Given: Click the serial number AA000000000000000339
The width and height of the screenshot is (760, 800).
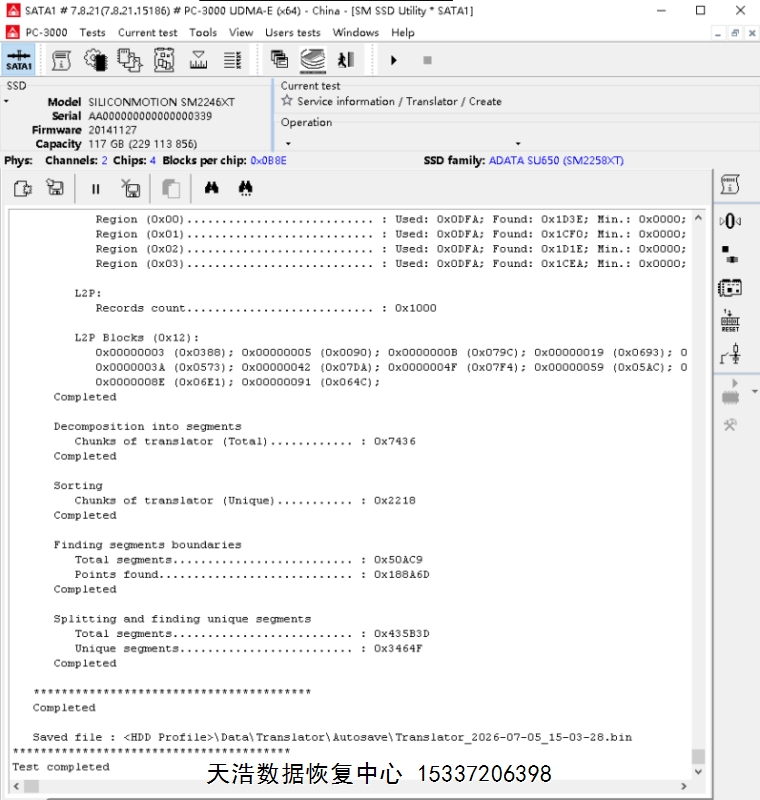Looking at the screenshot, I should [x=150, y=116].
